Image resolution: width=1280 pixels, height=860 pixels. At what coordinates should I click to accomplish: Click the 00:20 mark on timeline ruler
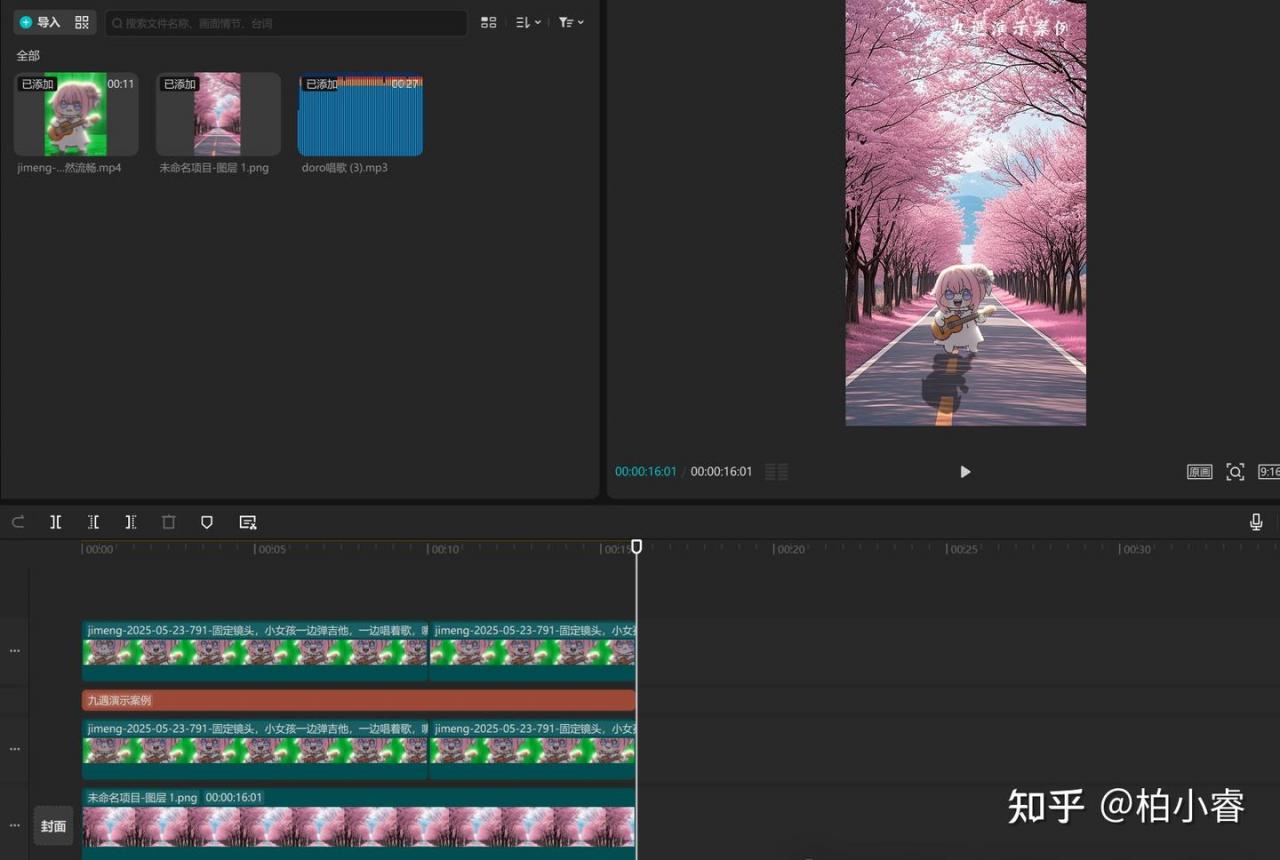point(790,549)
